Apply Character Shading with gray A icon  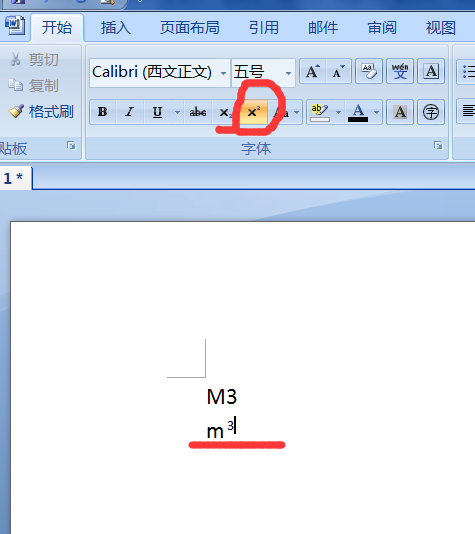pyautogui.click(x=400, y=112)
